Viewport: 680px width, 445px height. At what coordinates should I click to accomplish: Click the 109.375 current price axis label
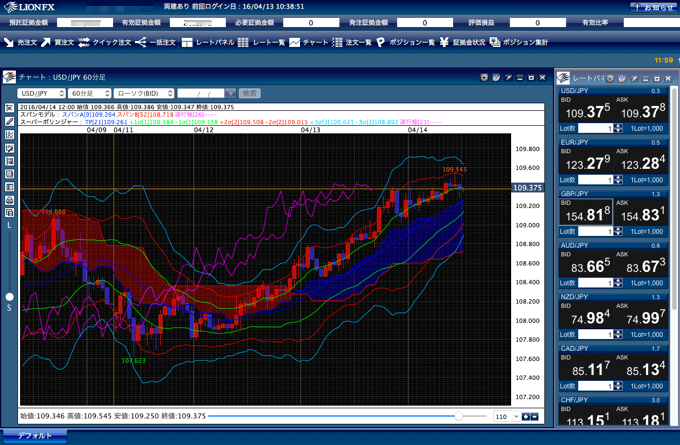click(x=527, y=188)
